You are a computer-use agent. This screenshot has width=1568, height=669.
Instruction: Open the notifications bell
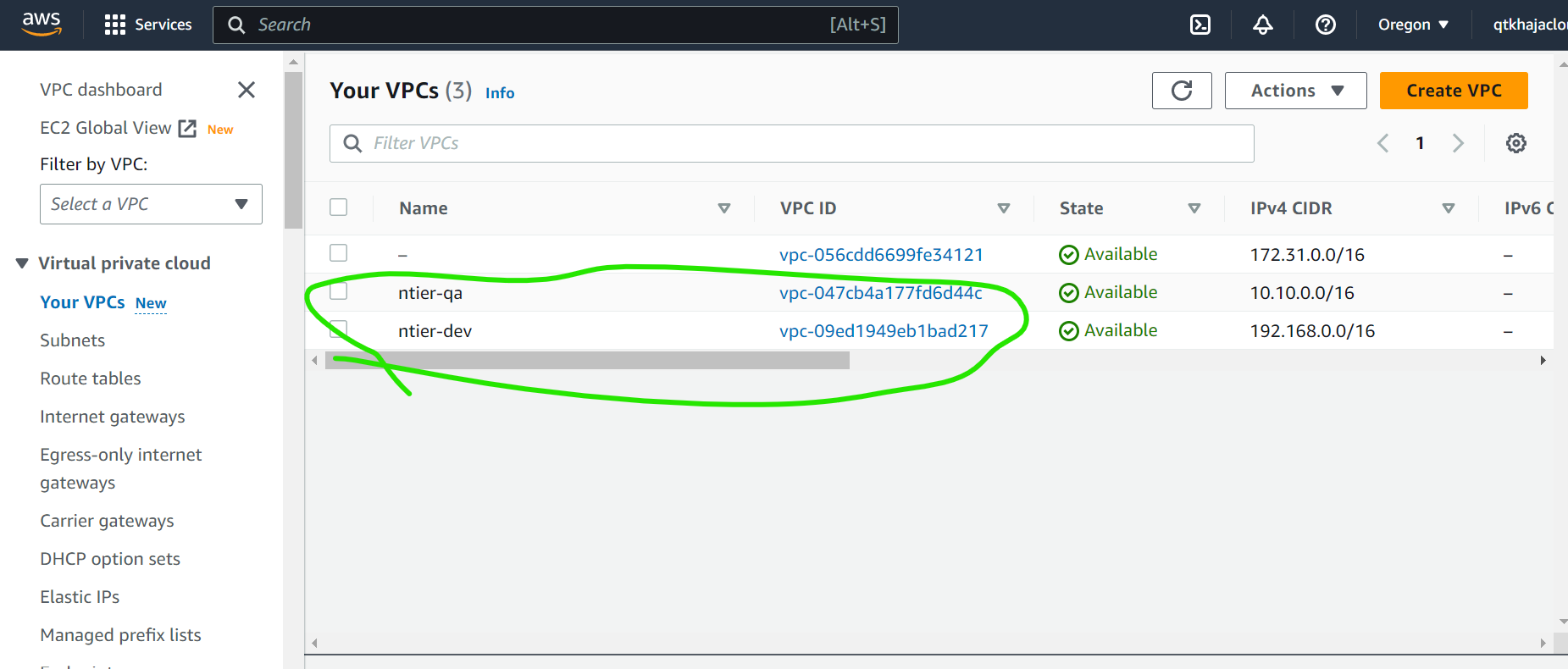(x=1262, y=25)
